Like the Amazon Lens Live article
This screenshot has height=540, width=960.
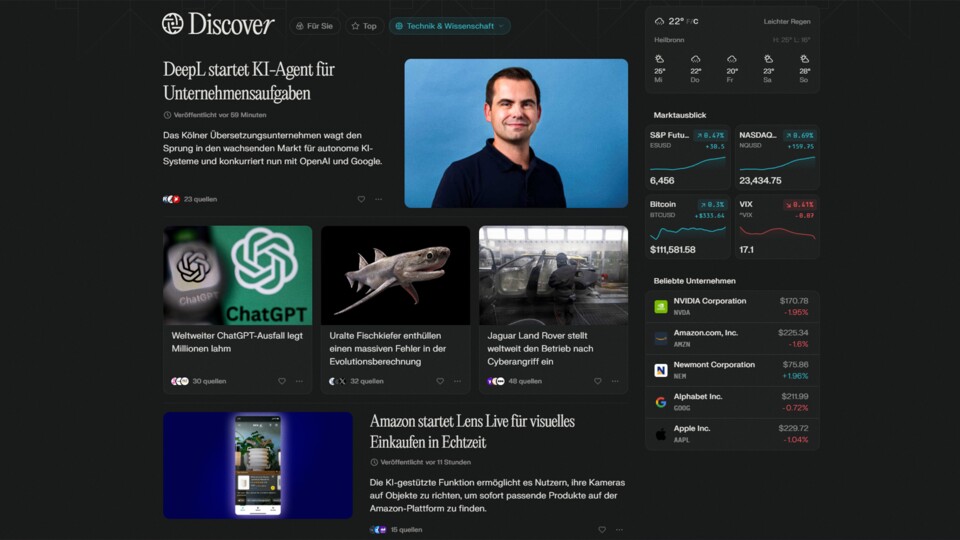(602, 530)
